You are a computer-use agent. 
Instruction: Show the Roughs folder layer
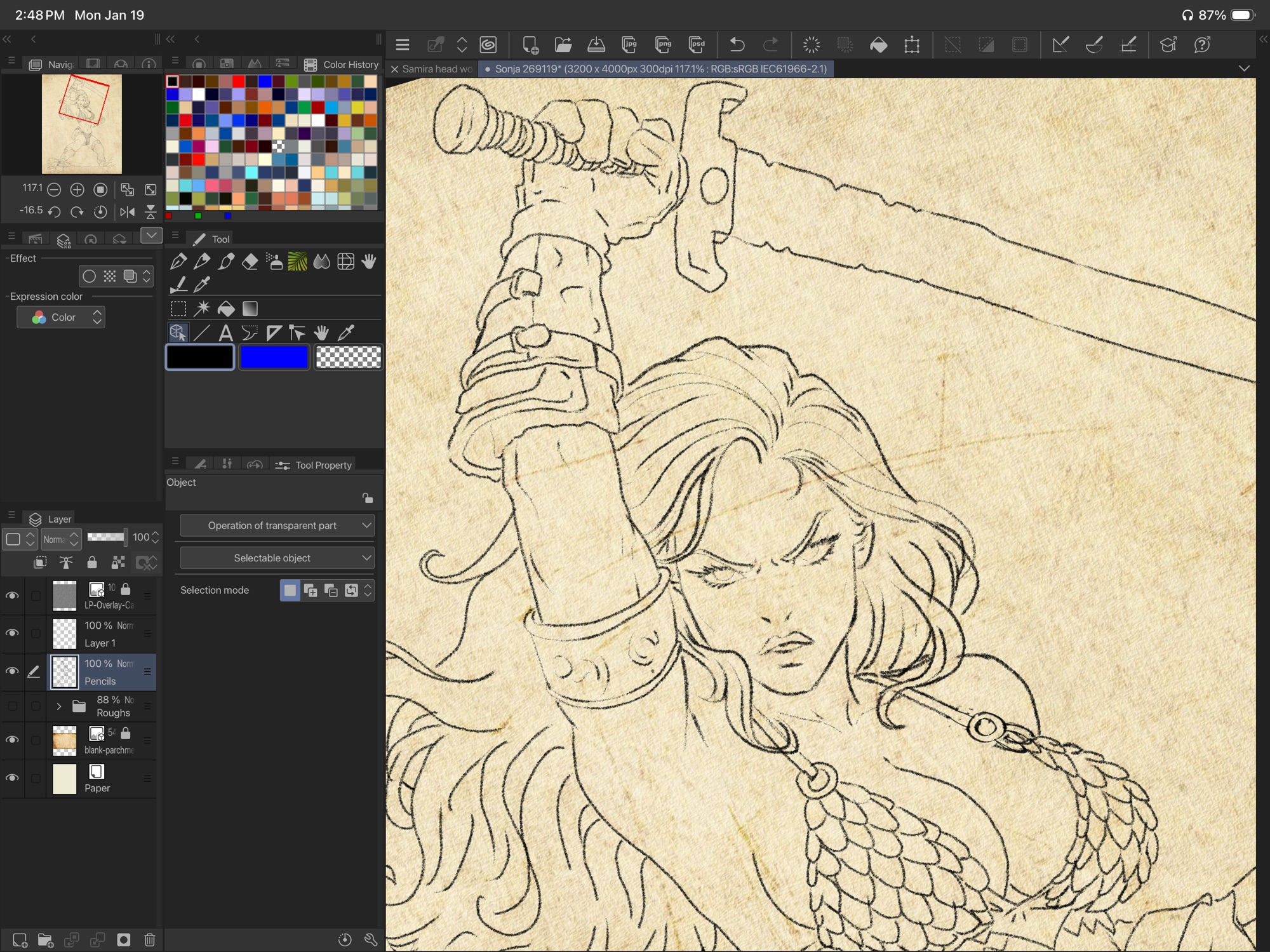pyautogui.click(x=12, y=706)
